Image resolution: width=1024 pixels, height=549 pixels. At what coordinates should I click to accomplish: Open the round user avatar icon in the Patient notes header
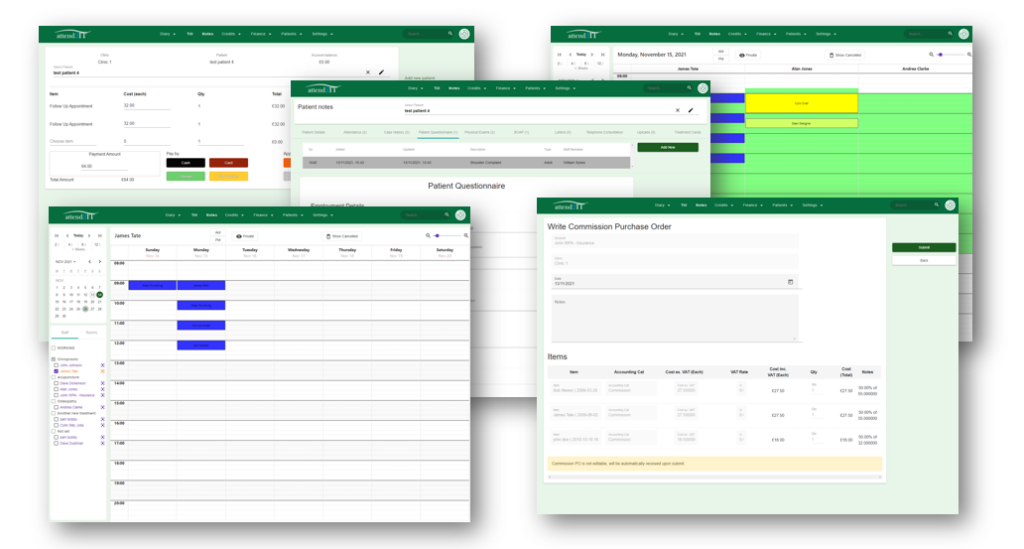(x=703, y=88)
